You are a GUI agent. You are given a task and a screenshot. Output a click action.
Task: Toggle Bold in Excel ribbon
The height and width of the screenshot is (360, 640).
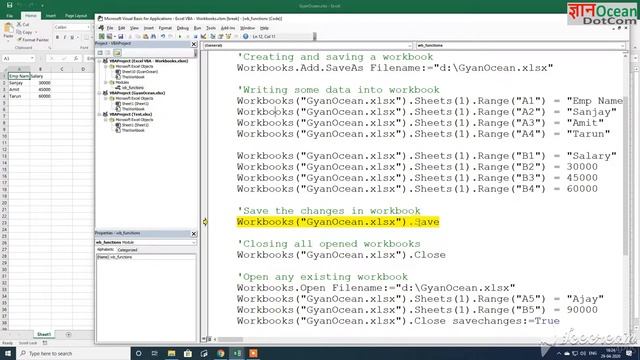[x=57, y=37]
